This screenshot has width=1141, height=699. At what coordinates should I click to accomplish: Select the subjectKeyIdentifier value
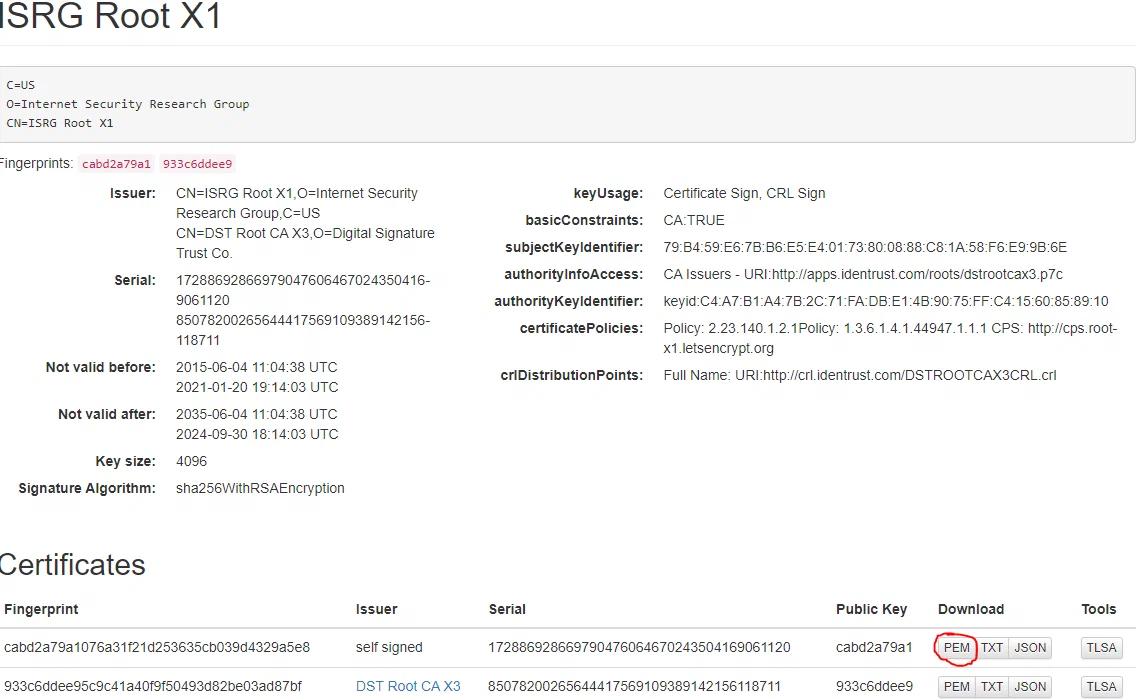[864, 247]
